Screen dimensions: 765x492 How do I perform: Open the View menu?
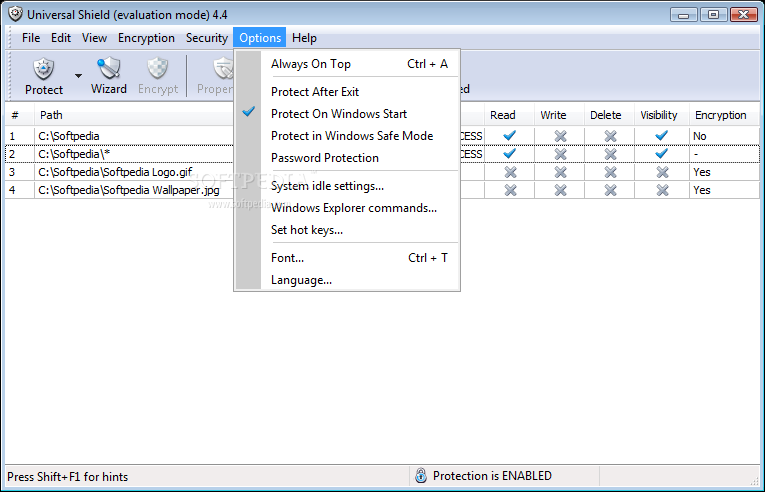94,38
